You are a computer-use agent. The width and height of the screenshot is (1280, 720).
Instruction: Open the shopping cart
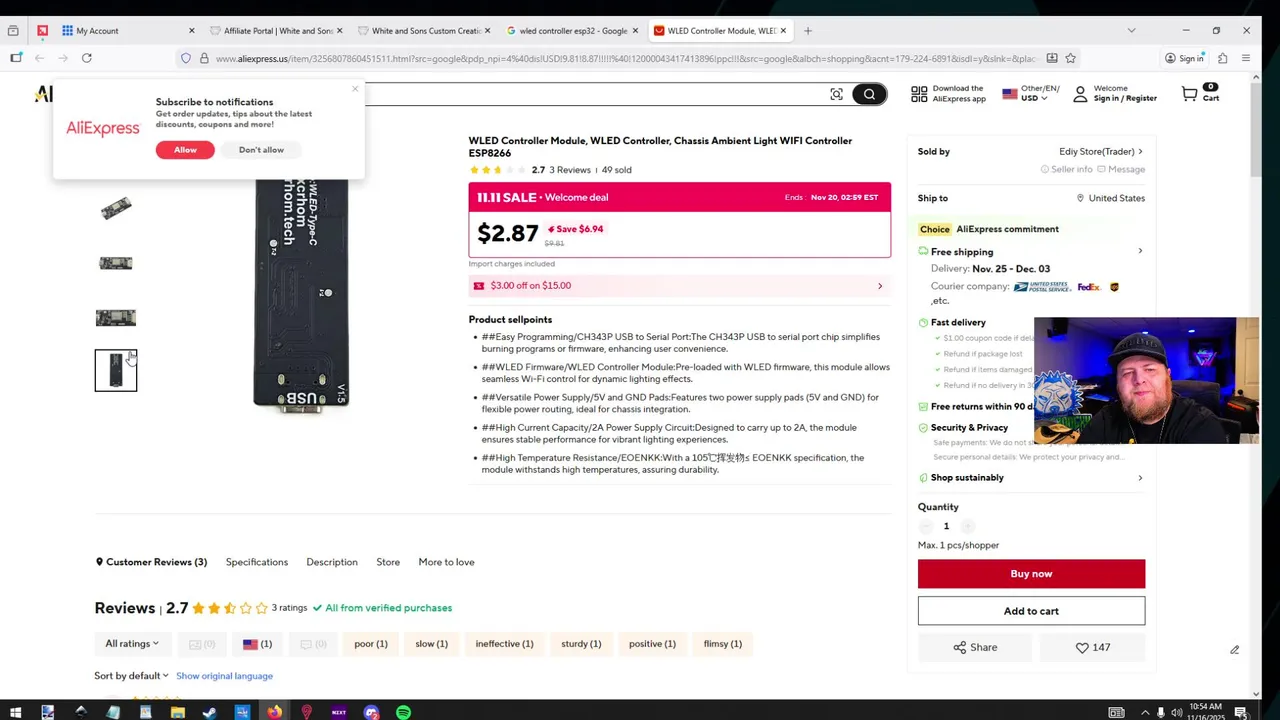(1199, 94)
